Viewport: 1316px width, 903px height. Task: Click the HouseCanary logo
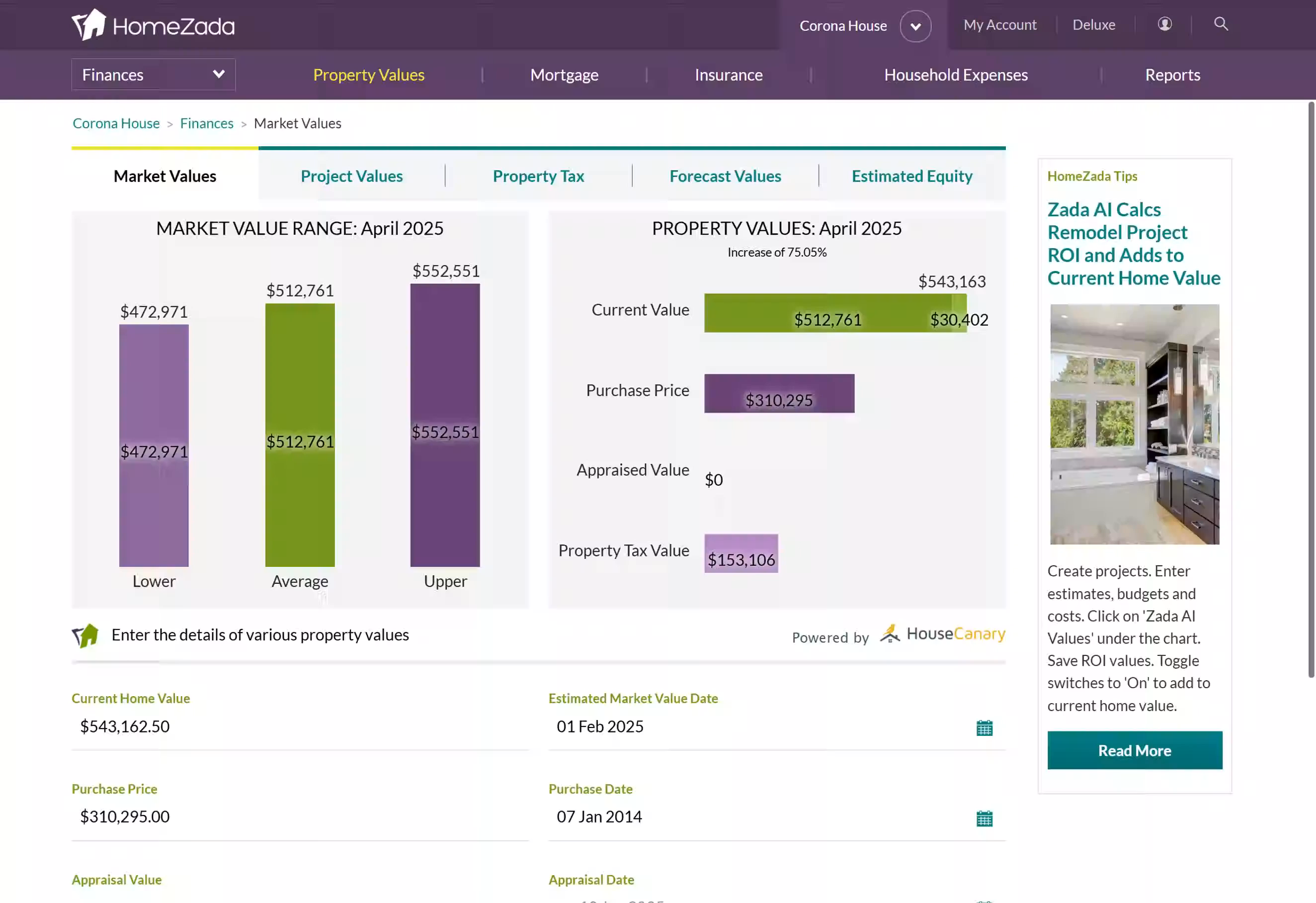pos(943,634)
